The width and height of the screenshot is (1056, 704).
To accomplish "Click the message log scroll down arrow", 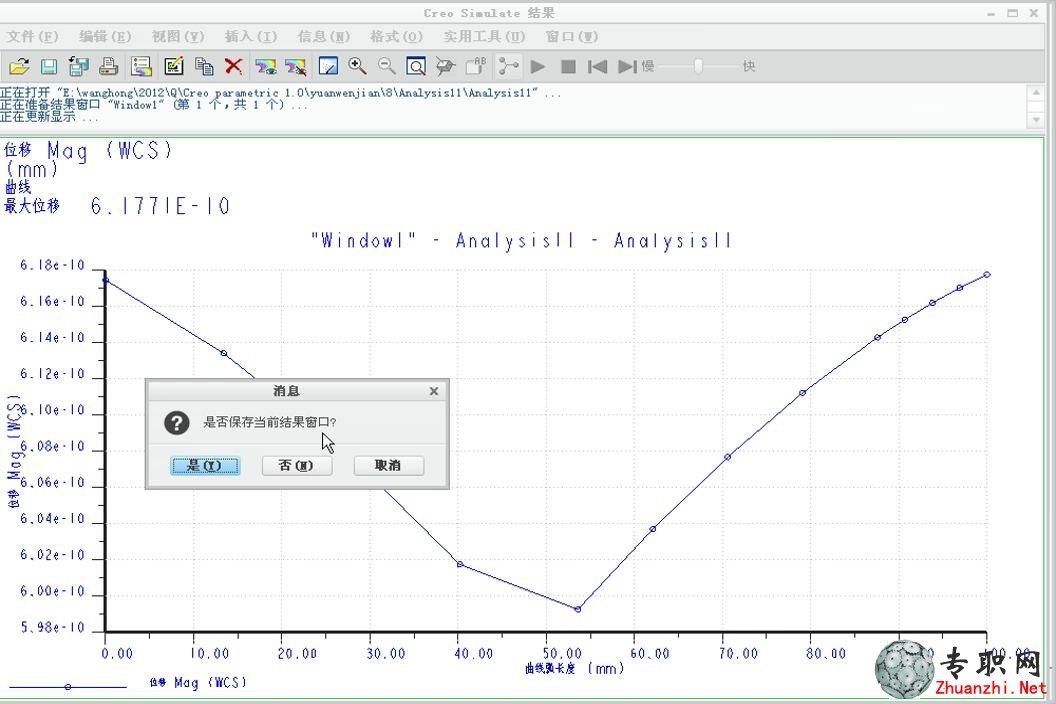I will pyautogui.click(x=1036, y=120).
